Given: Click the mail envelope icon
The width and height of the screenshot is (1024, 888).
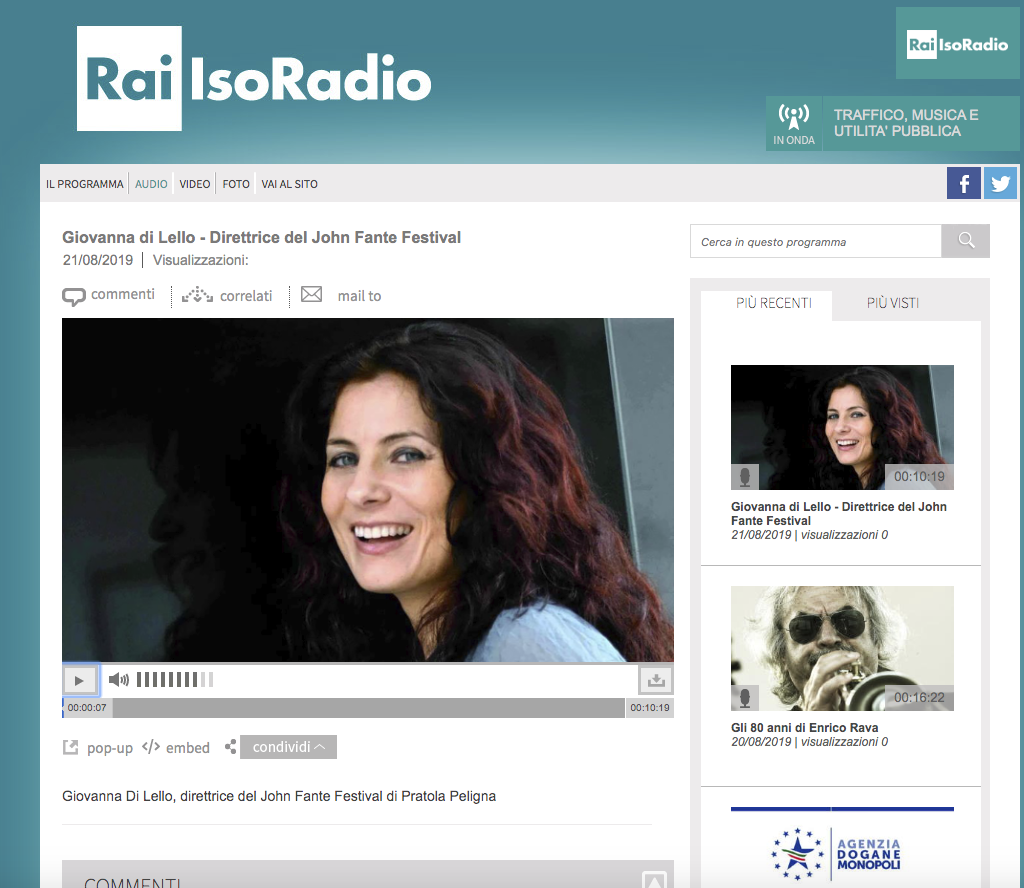Looking at the screenshot, I should click(x=312, y=294).
